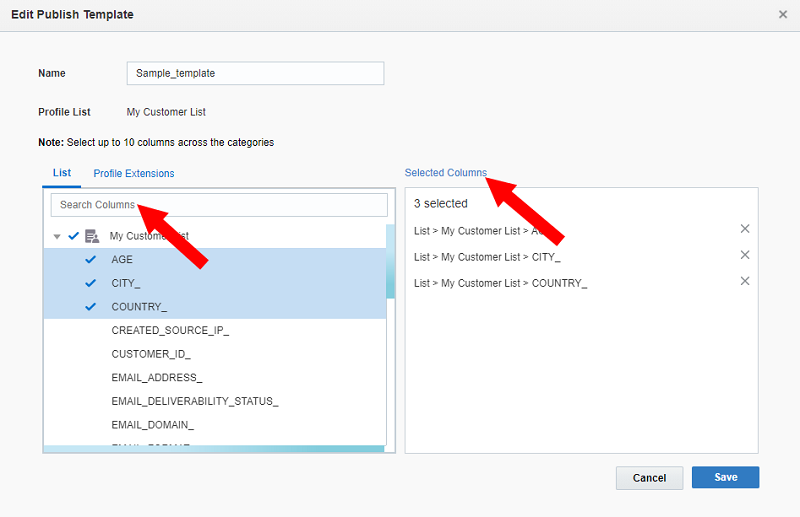Click the Selected Columns heading link

coord(445,173)
